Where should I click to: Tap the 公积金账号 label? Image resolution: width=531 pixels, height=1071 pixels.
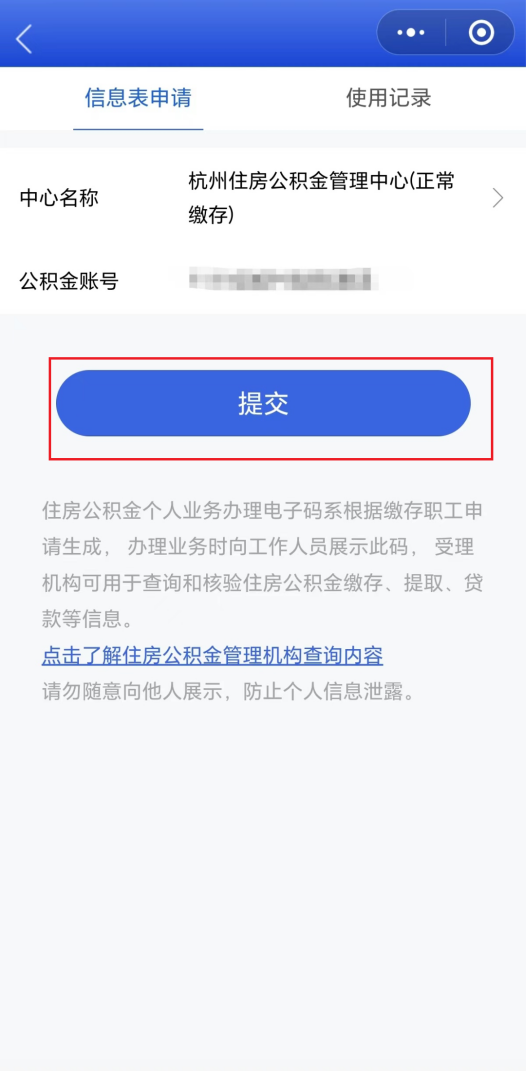[x=69, y=280]
